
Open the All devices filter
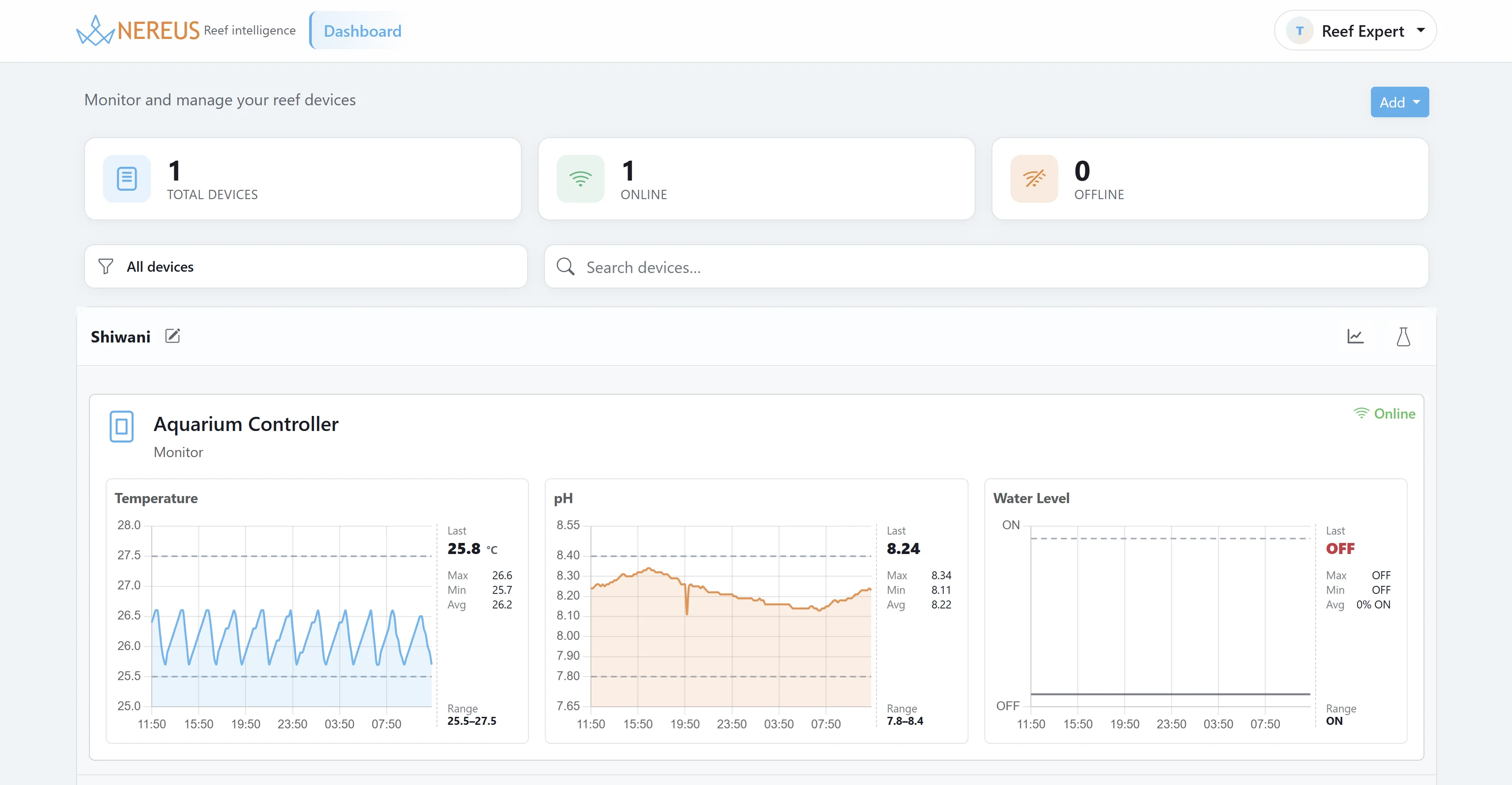tap(306, 266)
